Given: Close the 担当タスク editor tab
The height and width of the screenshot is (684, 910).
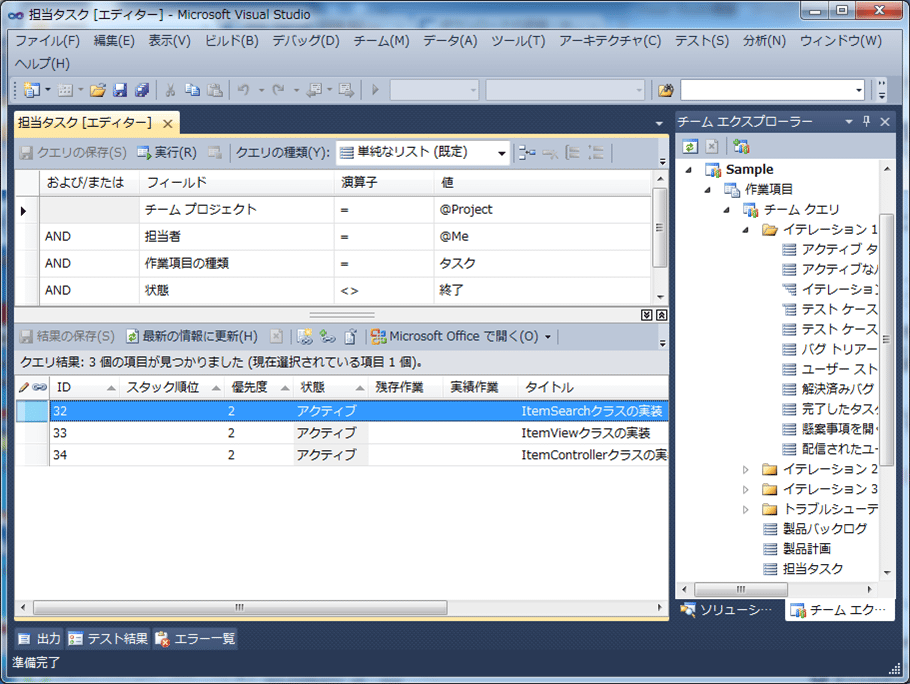Looking at the screenshot, I should [x=168, y=124].
